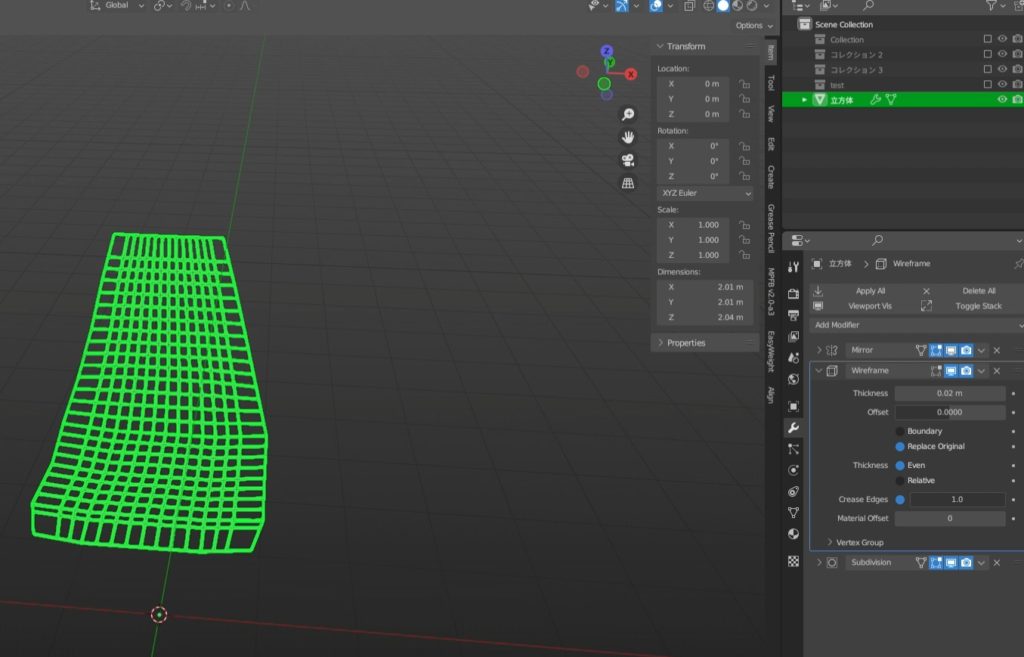
Task: Hide the test collection in viewport
Action: point(1002,85)
